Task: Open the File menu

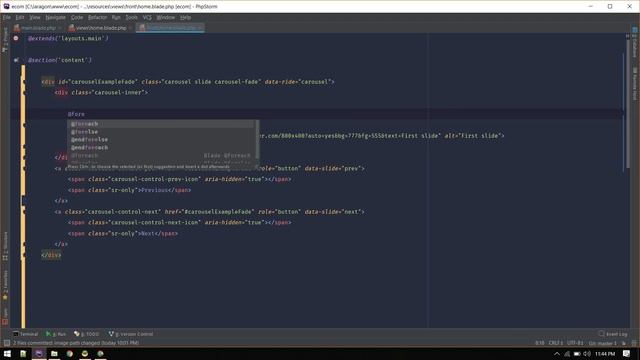Action: coord(7,18)
